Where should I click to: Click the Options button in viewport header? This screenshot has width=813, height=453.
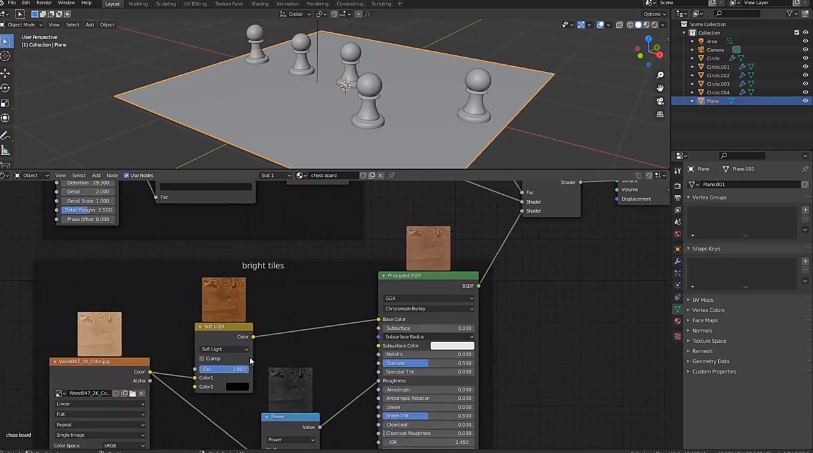652,14
